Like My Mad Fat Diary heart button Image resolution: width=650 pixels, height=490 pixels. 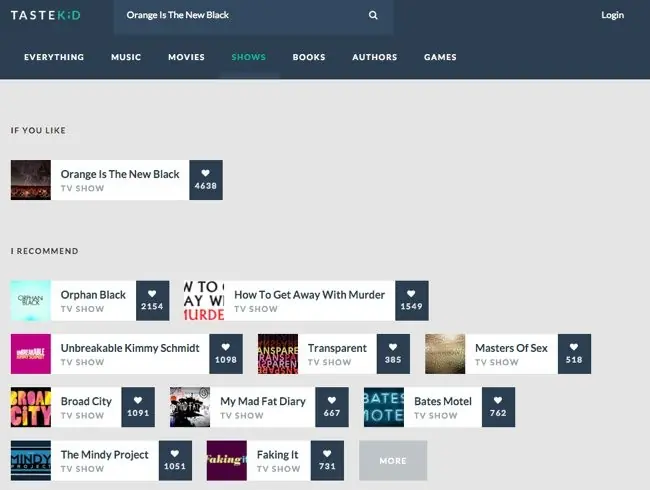click(x=332, y=407)
